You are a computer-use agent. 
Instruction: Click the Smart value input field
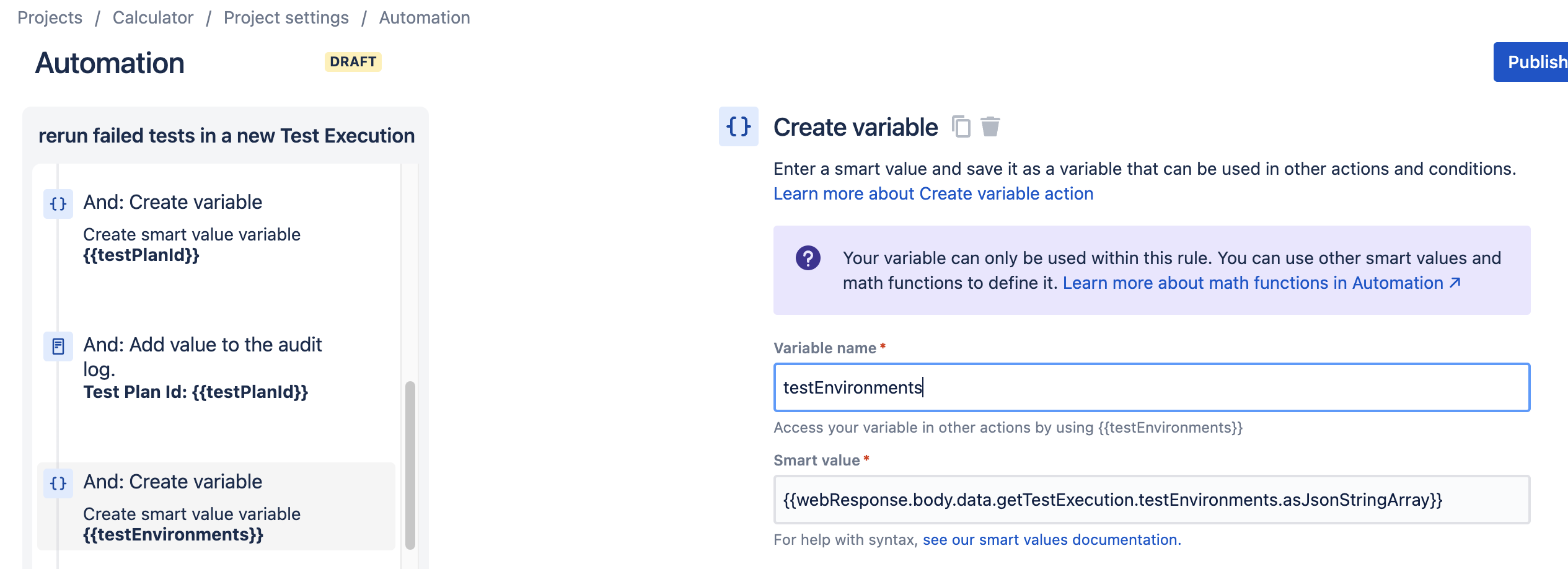tap(1152, 500)
